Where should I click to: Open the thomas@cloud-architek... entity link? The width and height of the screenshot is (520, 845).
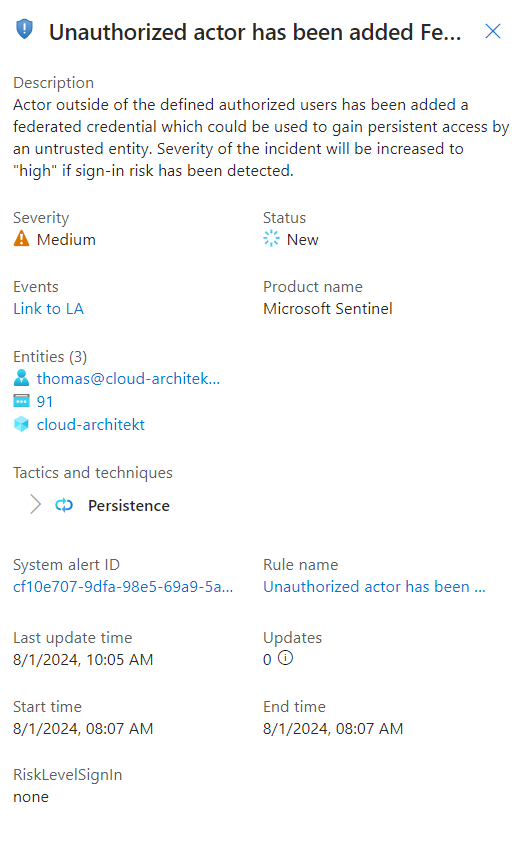coord(128,379)
